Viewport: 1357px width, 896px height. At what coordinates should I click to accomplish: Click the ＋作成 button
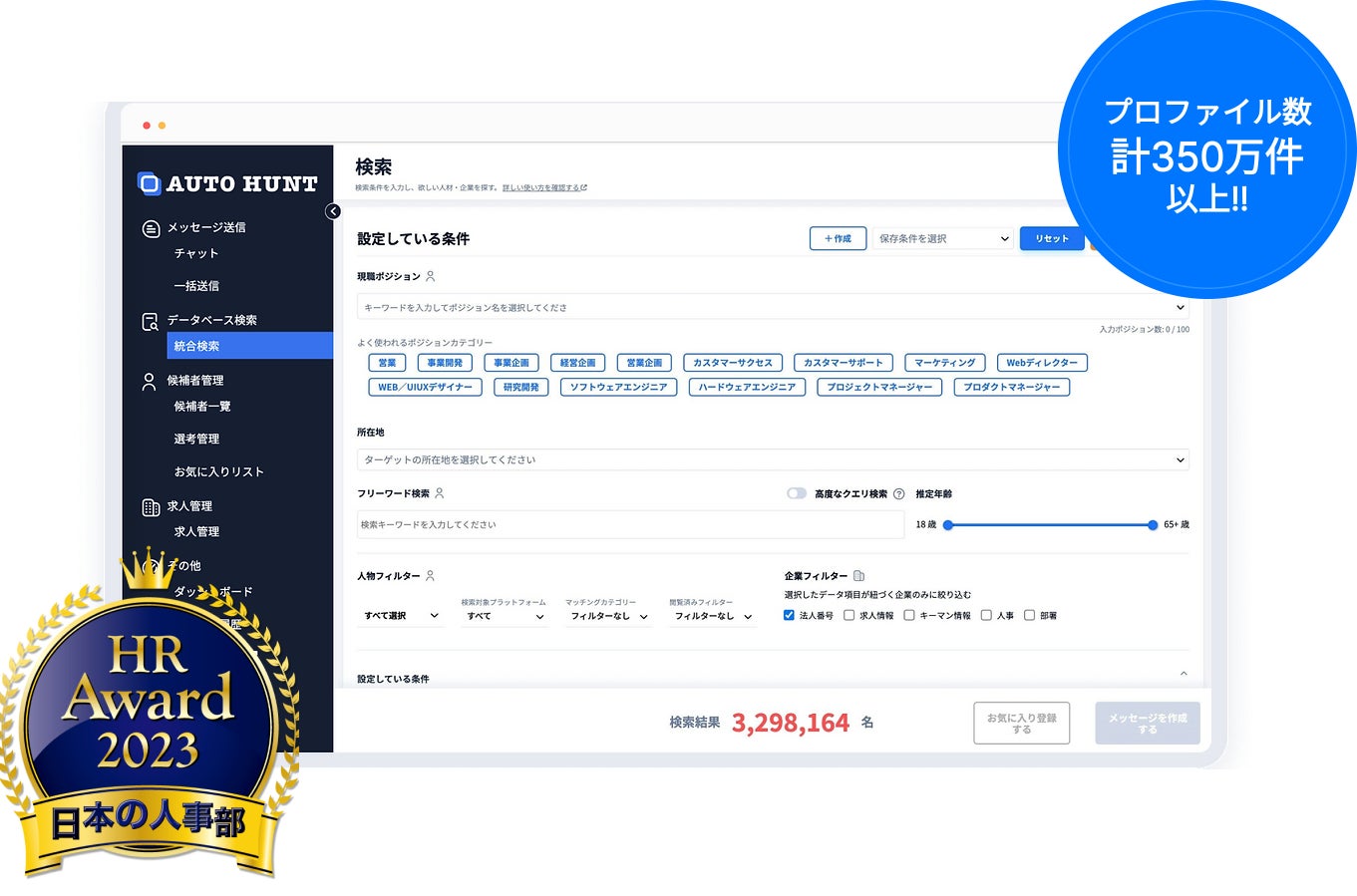tap(838, 239)
